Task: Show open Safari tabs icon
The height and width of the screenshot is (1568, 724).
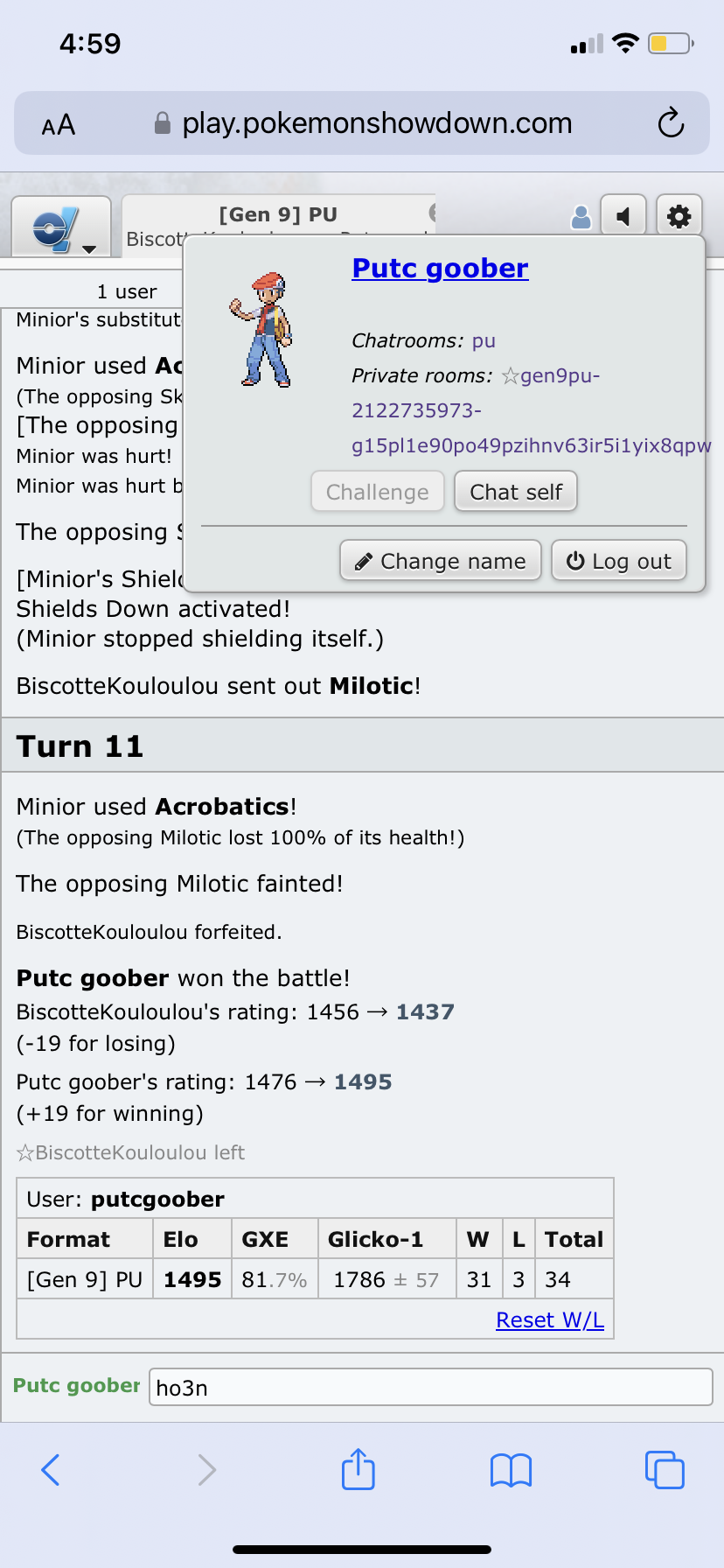Action: 665,1470
